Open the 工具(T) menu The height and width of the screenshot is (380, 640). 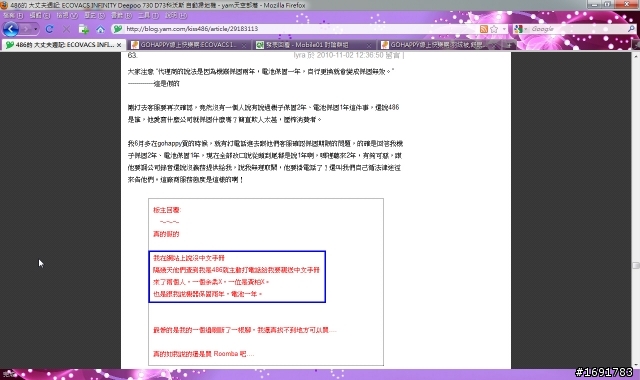pyautogui.click(x=148, y=16)
